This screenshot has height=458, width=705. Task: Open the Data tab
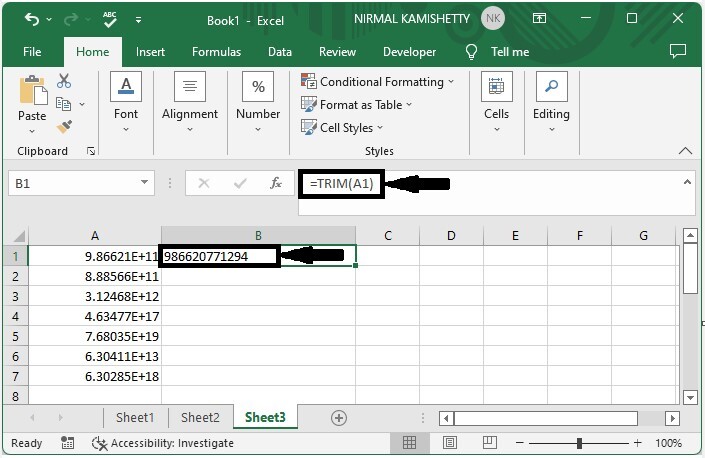(x=280, y=52)
